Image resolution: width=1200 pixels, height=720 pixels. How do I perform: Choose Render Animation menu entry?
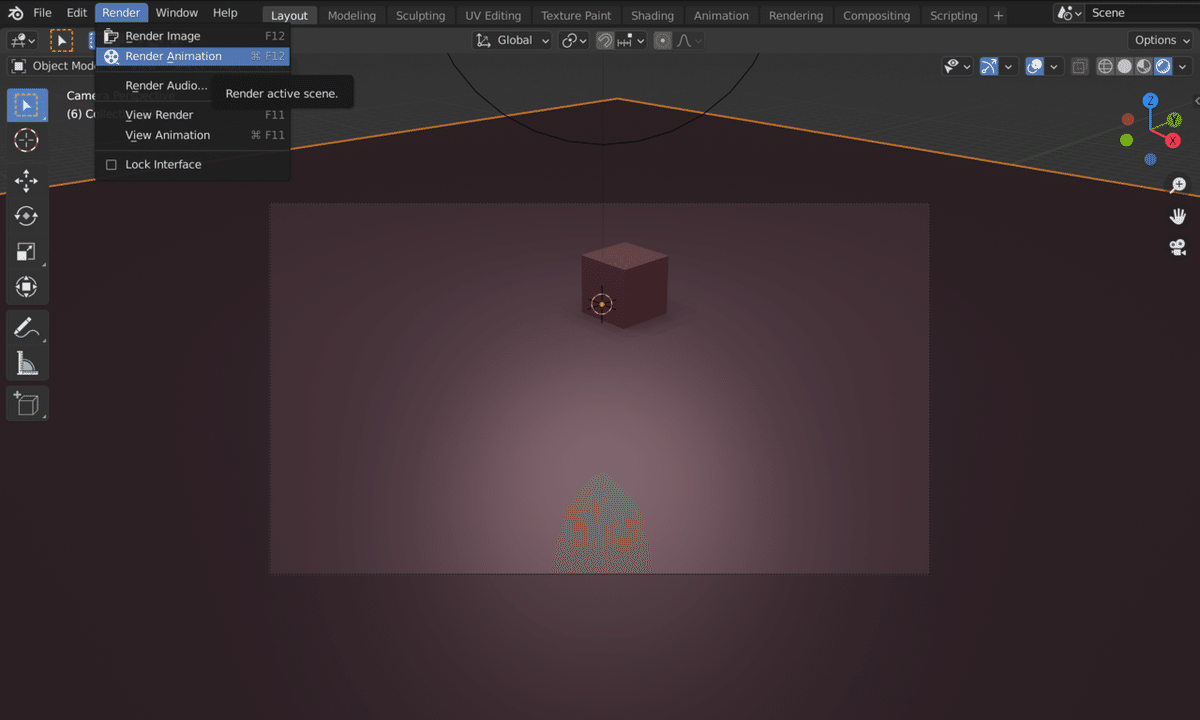point(193,57)
